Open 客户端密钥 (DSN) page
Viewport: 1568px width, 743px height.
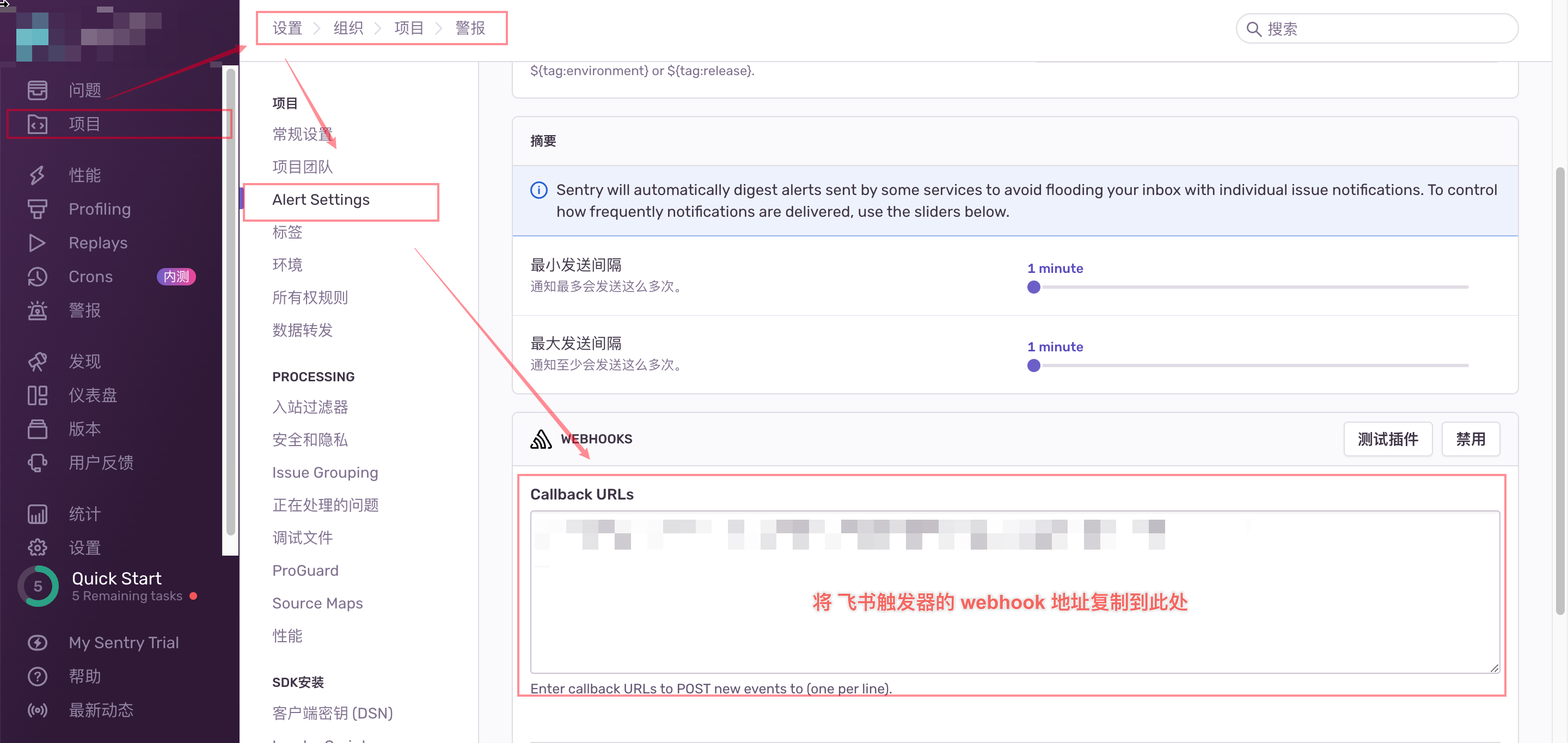[x=332, y=713]
